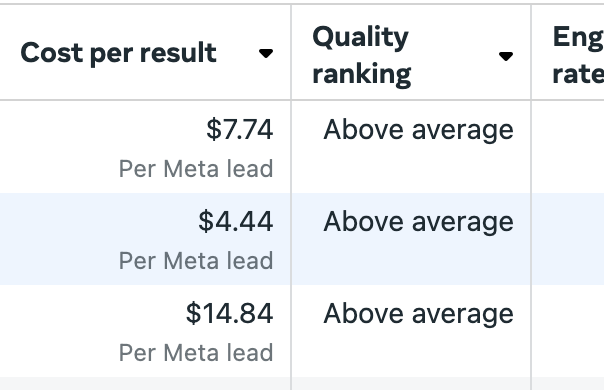Click the empty Engagement rate cell in the third row
The image size is (604, 390).
tap(568, 331)
